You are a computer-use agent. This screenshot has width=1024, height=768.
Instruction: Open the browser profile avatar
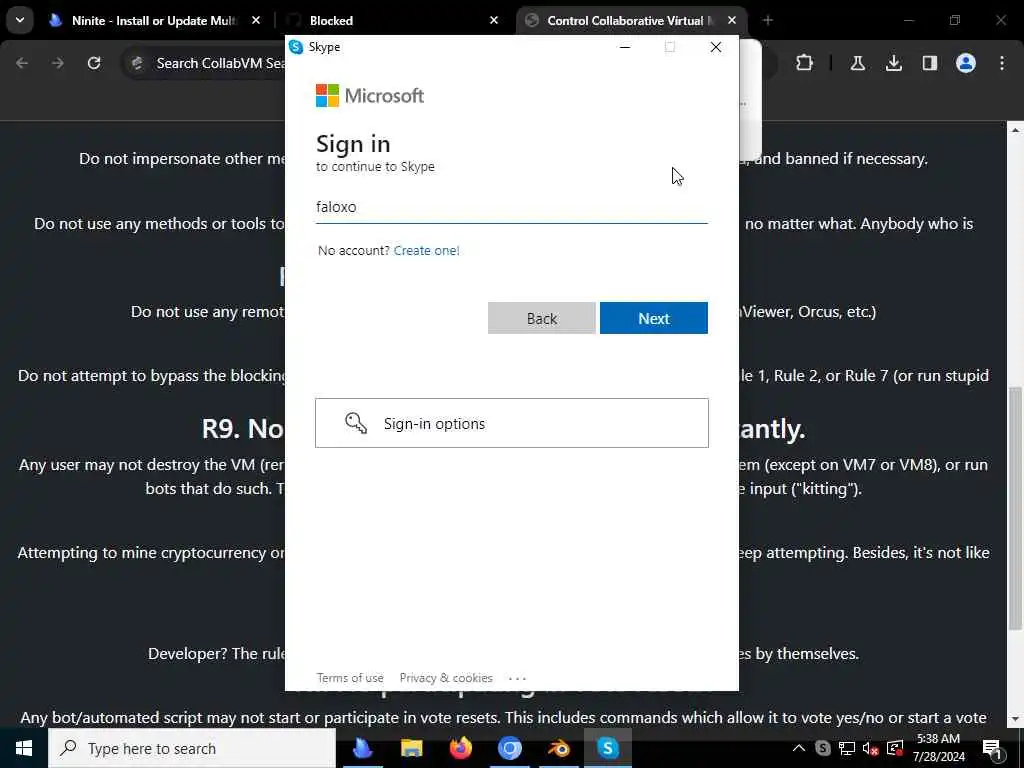click(x=966, y=63)
